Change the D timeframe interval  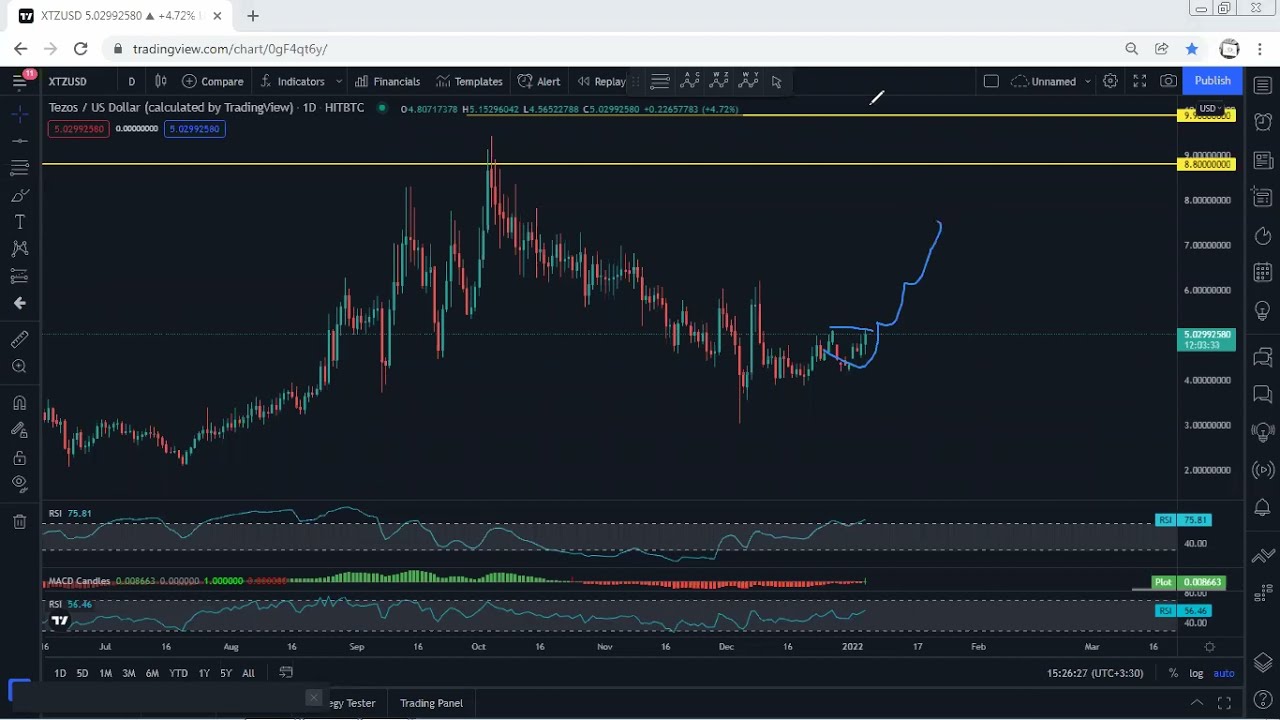point(131,81)
